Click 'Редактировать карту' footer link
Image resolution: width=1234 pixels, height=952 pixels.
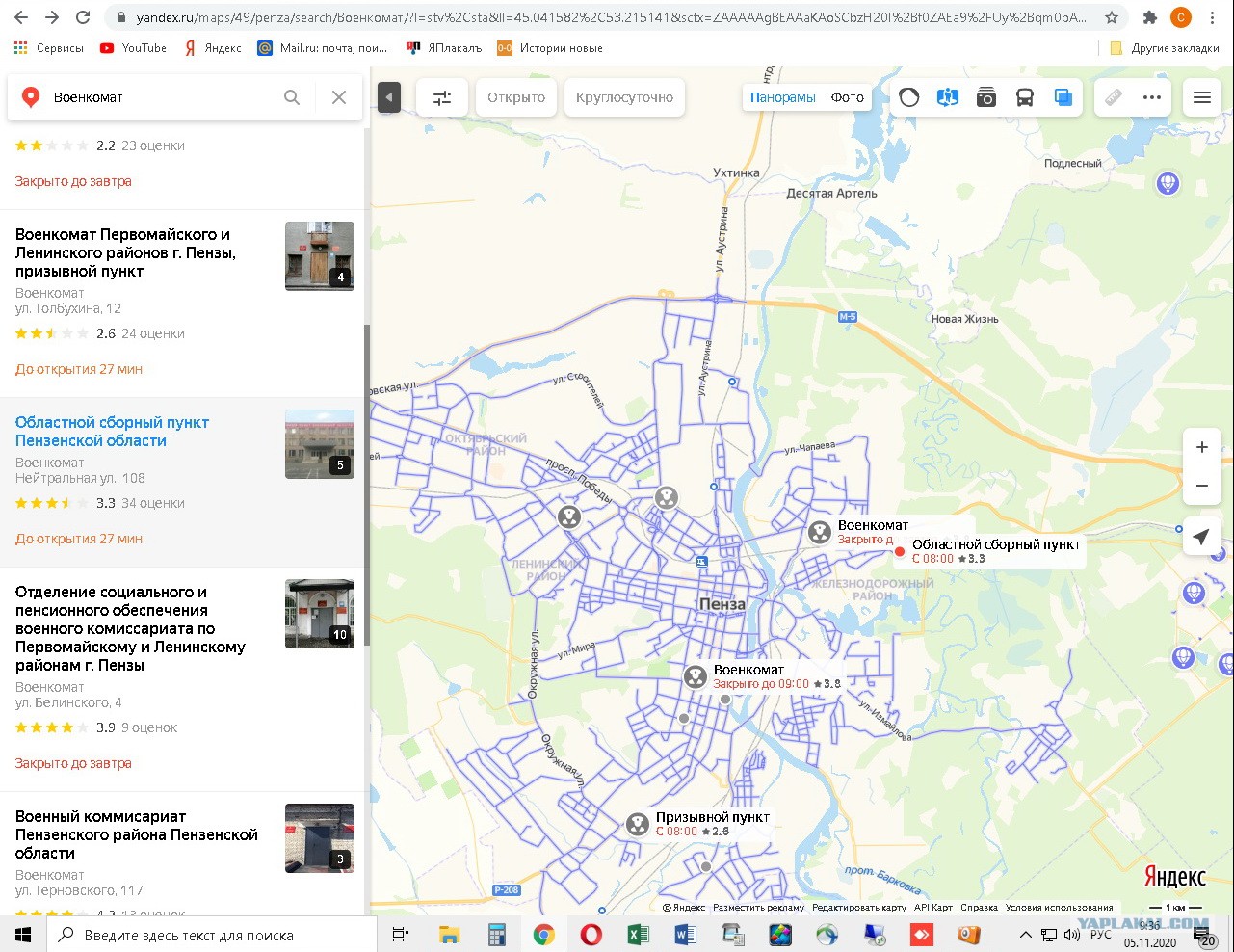click(x=859, y=908)
